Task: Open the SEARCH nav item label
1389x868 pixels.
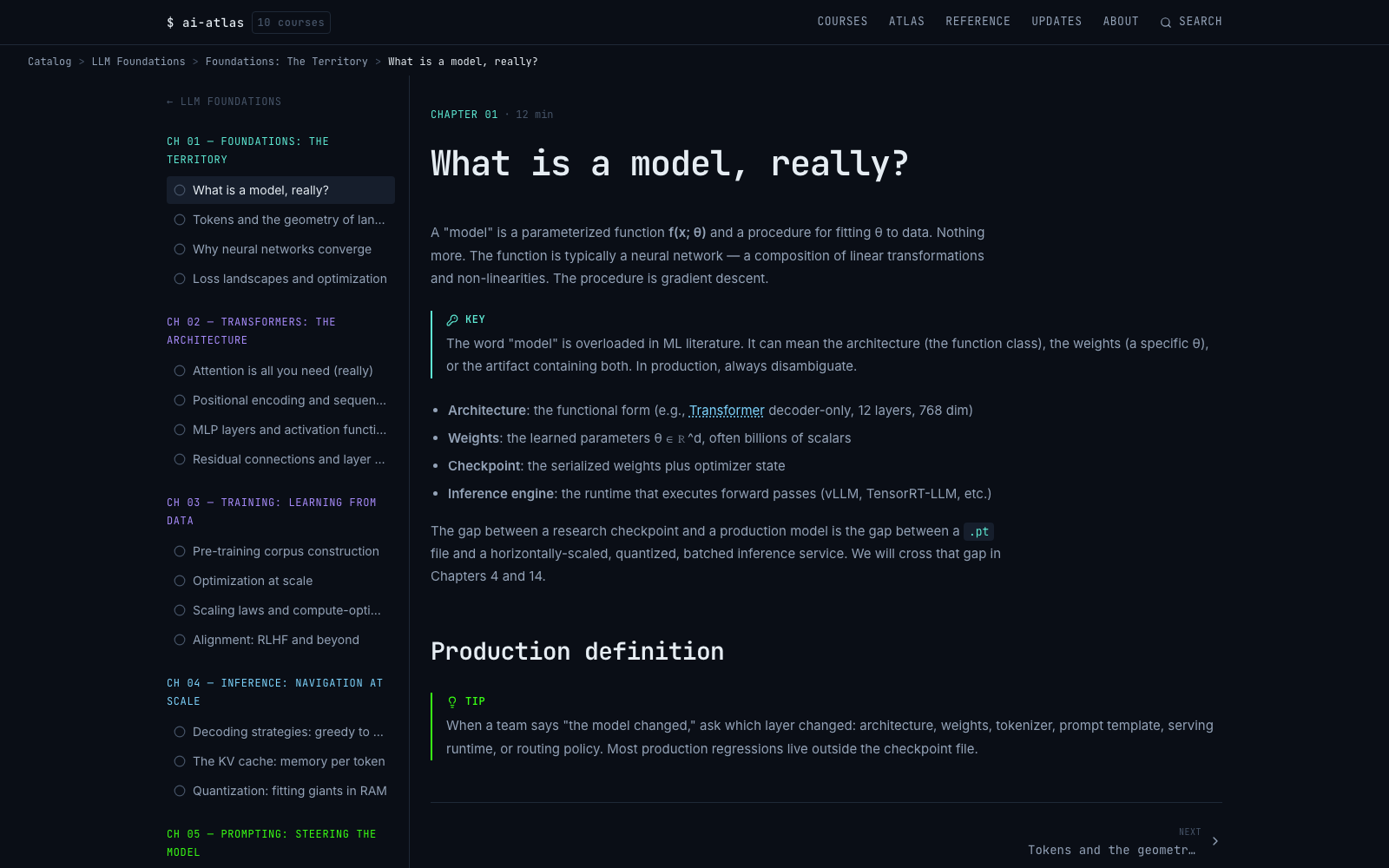Action: 1201,22
